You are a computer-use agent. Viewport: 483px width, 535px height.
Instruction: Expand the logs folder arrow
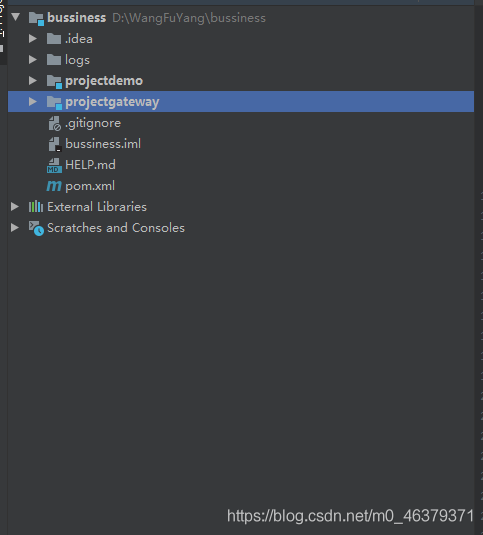coord(33,60)
